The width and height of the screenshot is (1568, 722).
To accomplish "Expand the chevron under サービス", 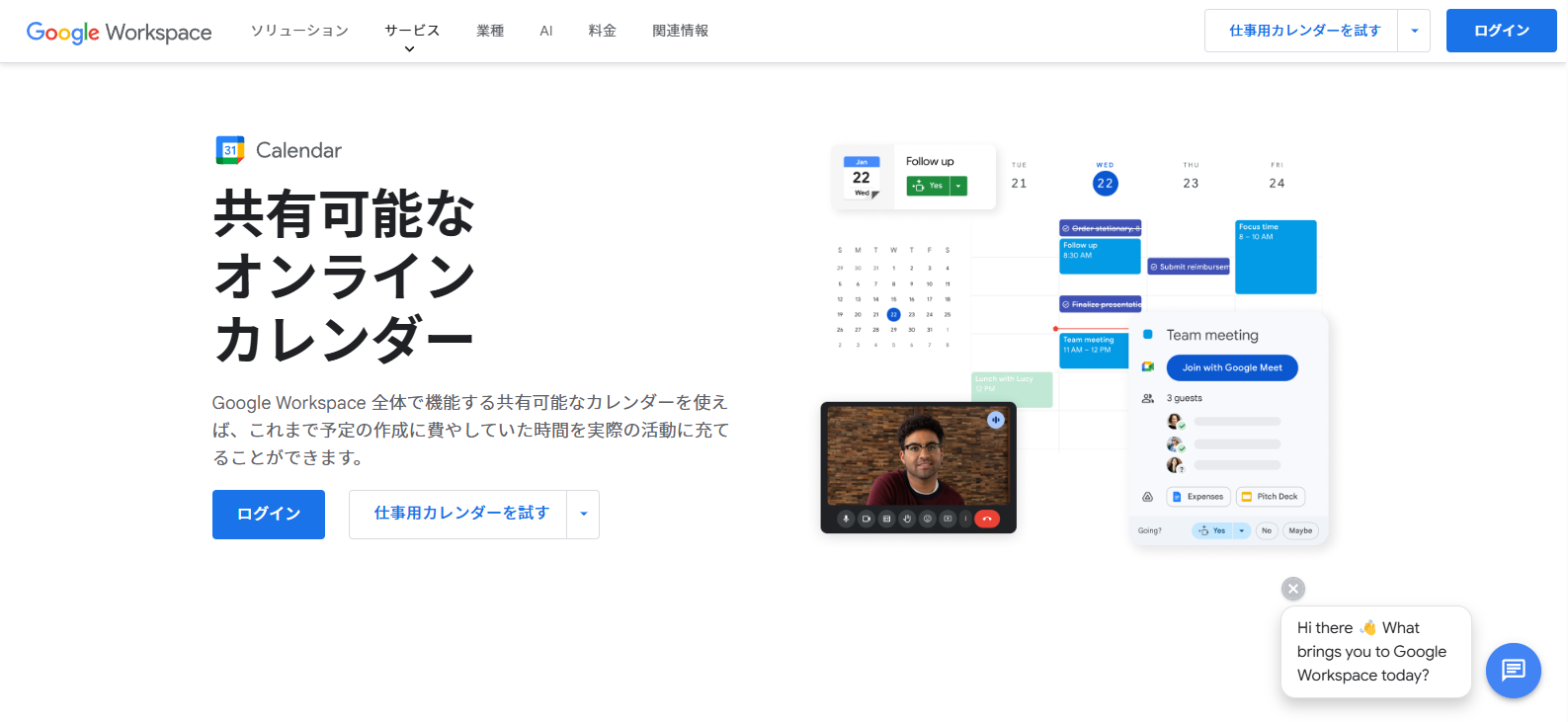I will pyautogui.click(x=410, y=49).
